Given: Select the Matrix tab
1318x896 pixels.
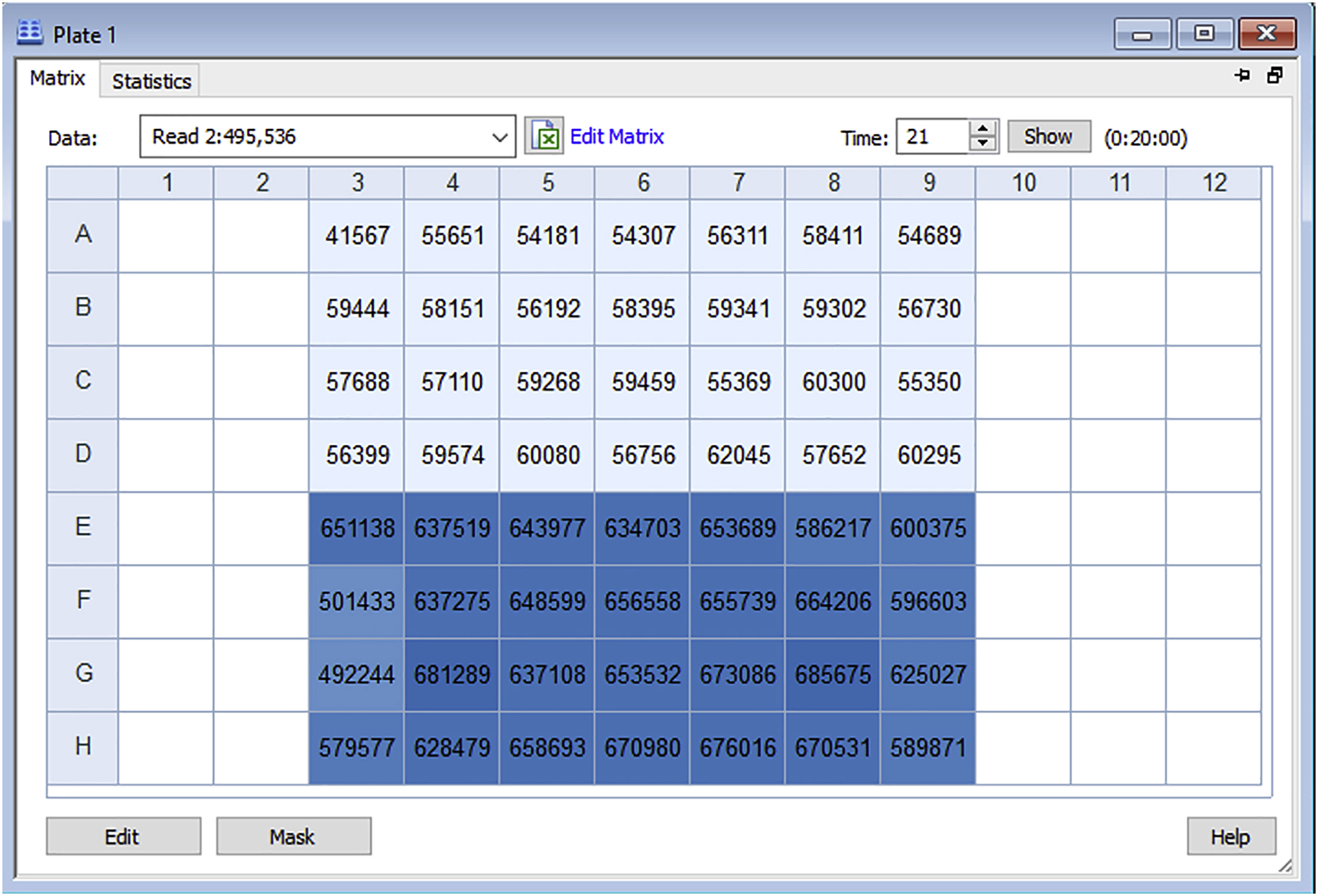Looking at the screenshot, I should (x=58, y=78).
